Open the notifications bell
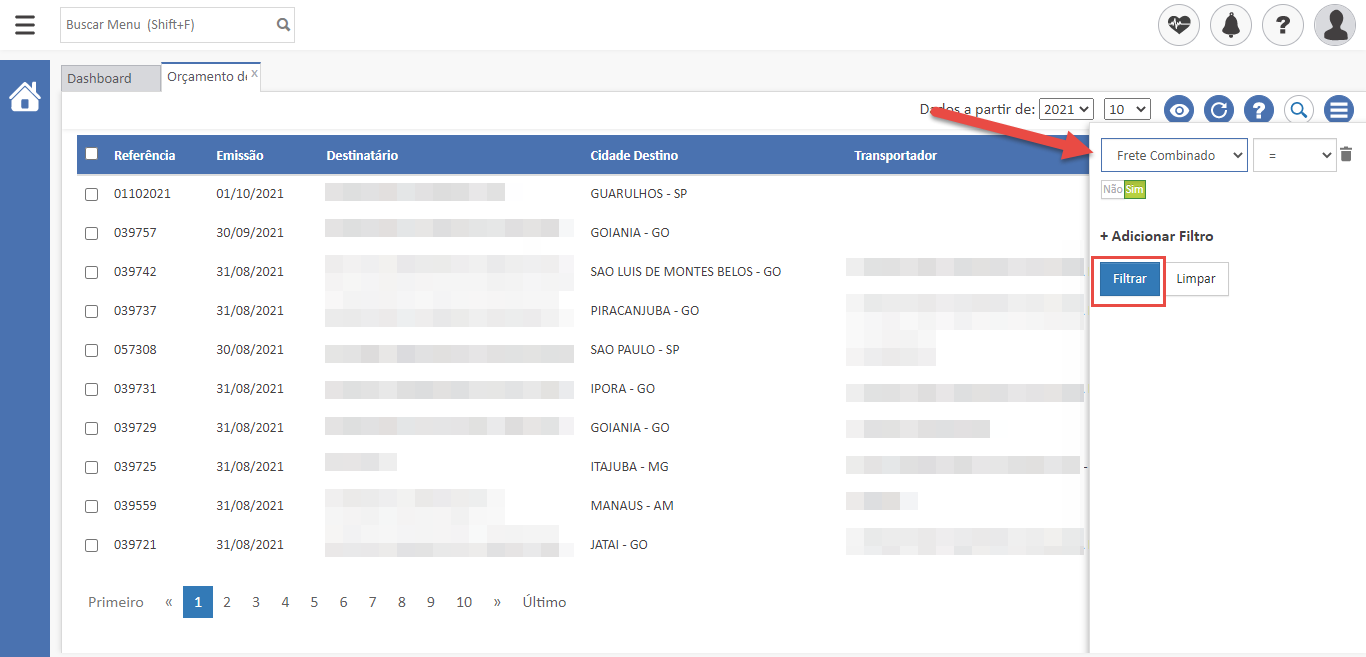The height and width of the screenshot is (657, 1366). click(1231, 25)
